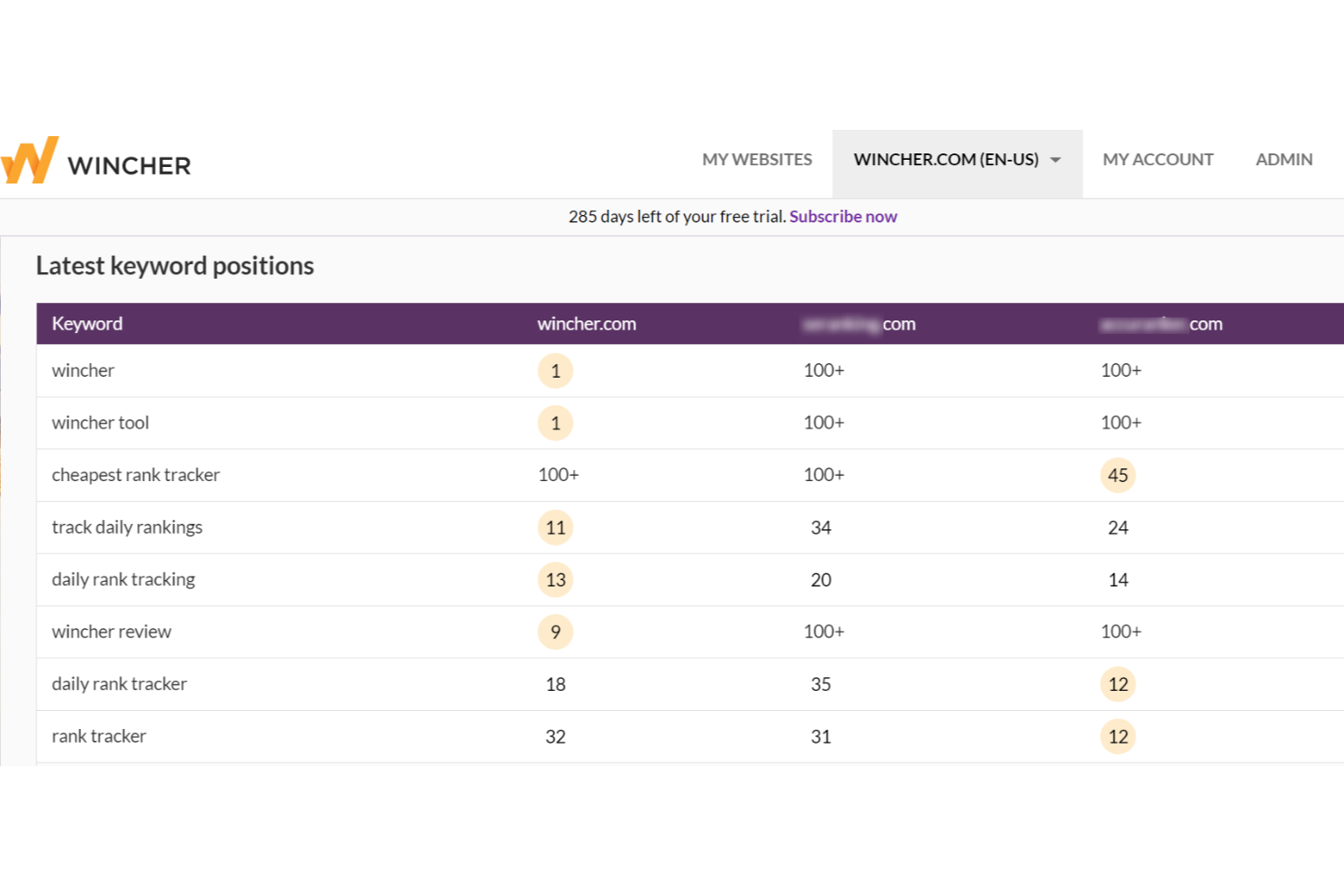Open the Admin menu item
This screenshot has height=896, width=1344.
click(x=1284, y=160)
